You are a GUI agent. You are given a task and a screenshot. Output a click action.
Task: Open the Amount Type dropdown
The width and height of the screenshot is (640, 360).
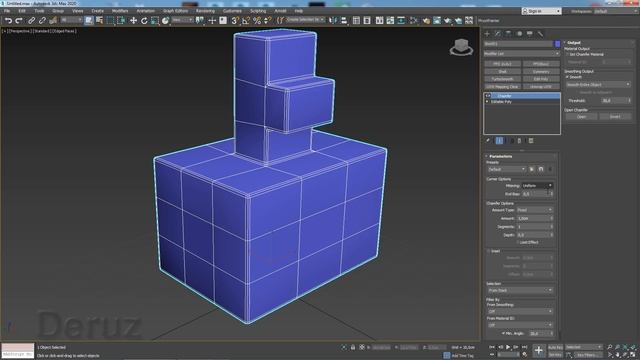[x=535, y=210]
